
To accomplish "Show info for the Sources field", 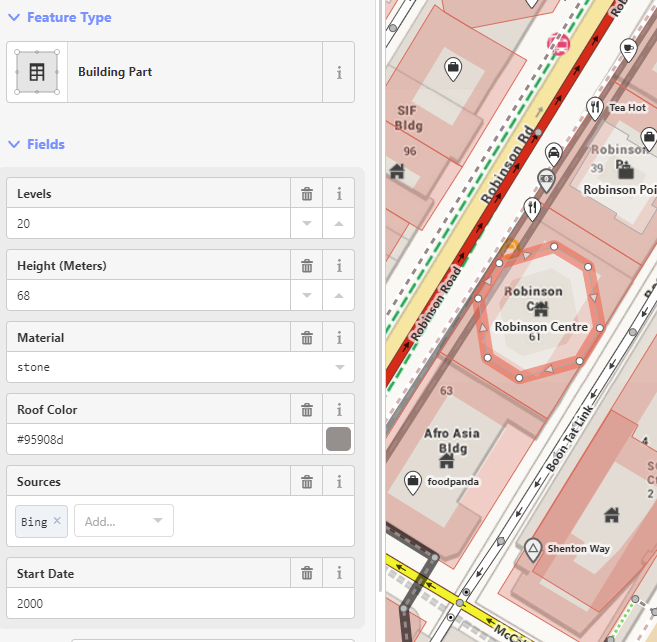I will point(339,482).
